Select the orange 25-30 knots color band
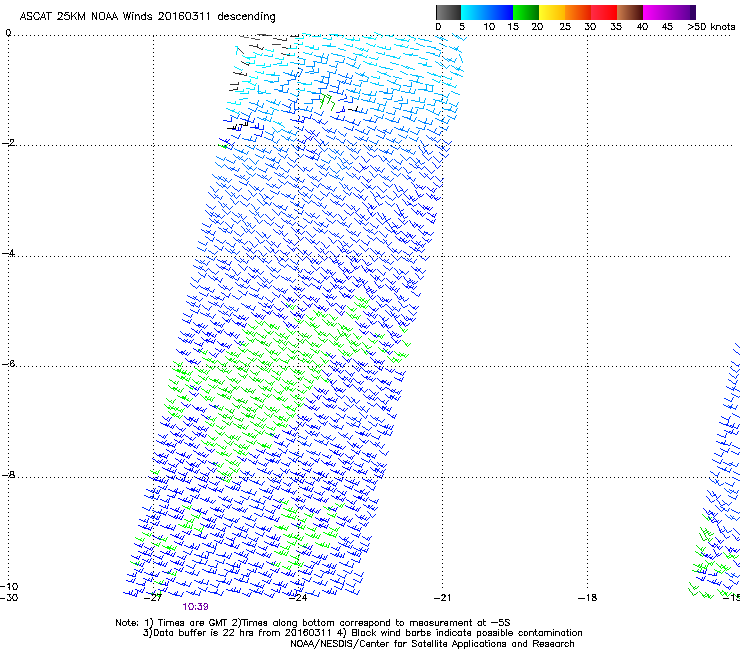 pyautogui.click(x=578, y=12)
